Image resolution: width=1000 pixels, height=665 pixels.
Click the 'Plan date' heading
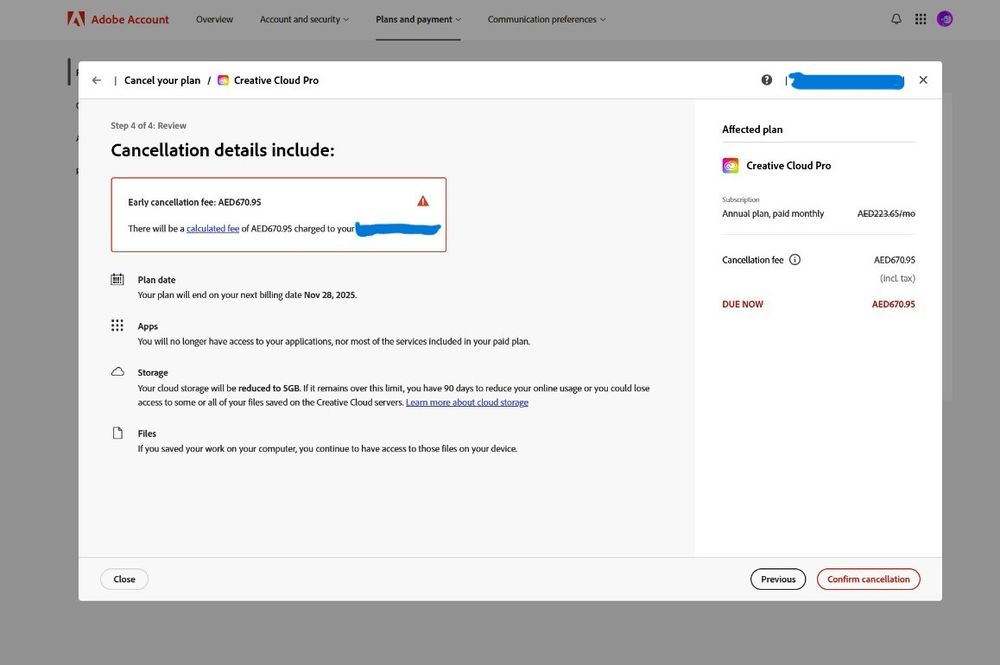pyautogui.click(x=156, y=279)
